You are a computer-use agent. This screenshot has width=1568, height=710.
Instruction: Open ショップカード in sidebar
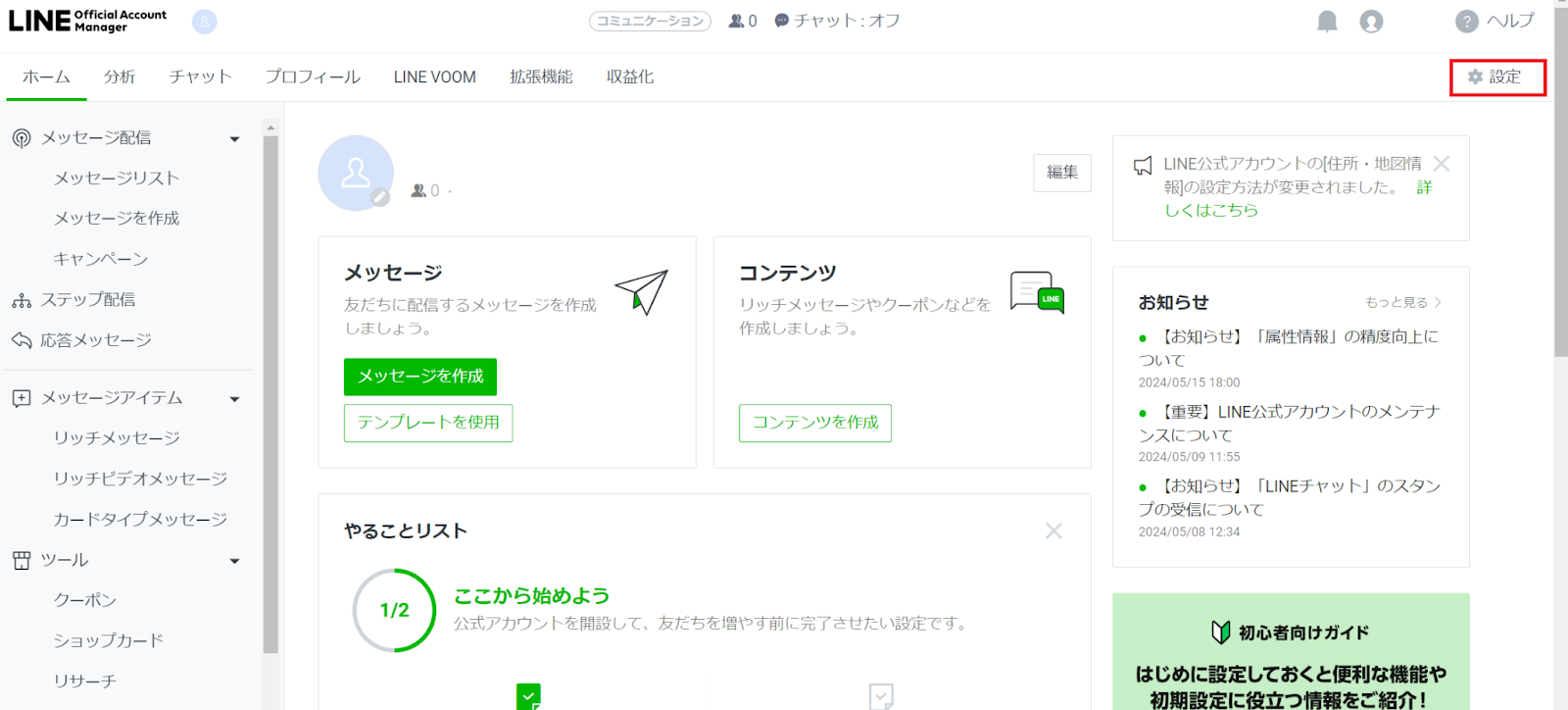click(x=109, y=640)
